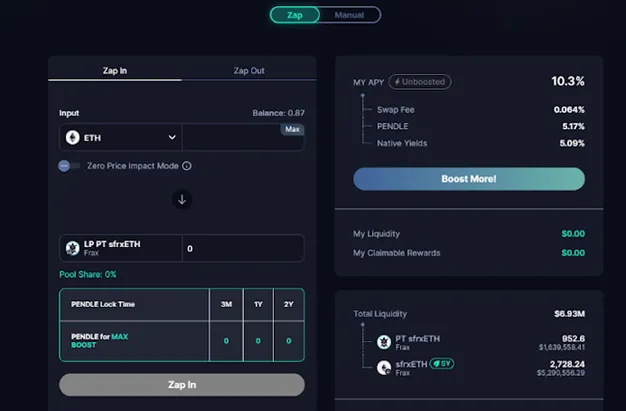Click the Max amount button
The image size is (626, 411).
point(292,129)
